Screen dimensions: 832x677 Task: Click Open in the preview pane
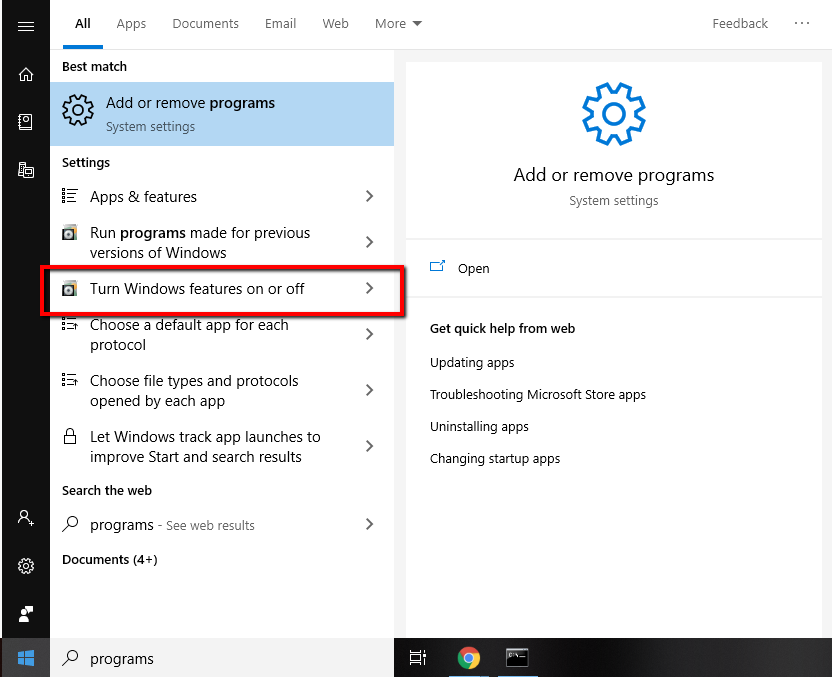(x=473, y=268)
